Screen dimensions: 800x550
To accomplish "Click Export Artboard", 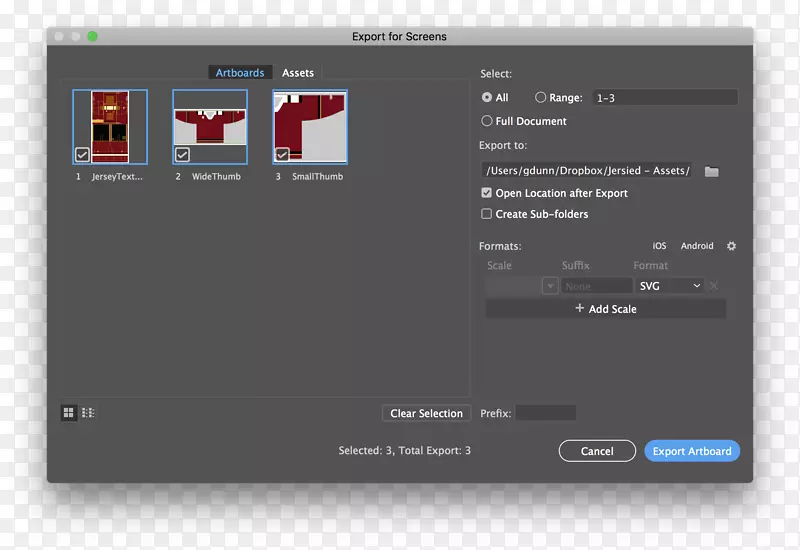I will (692, 451).
